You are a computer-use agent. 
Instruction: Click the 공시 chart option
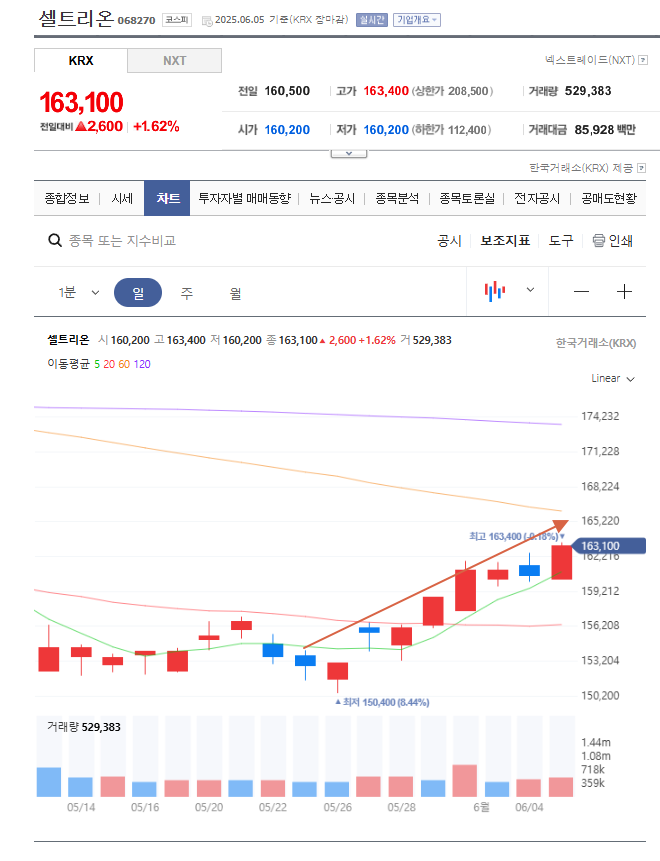[449, 241]
